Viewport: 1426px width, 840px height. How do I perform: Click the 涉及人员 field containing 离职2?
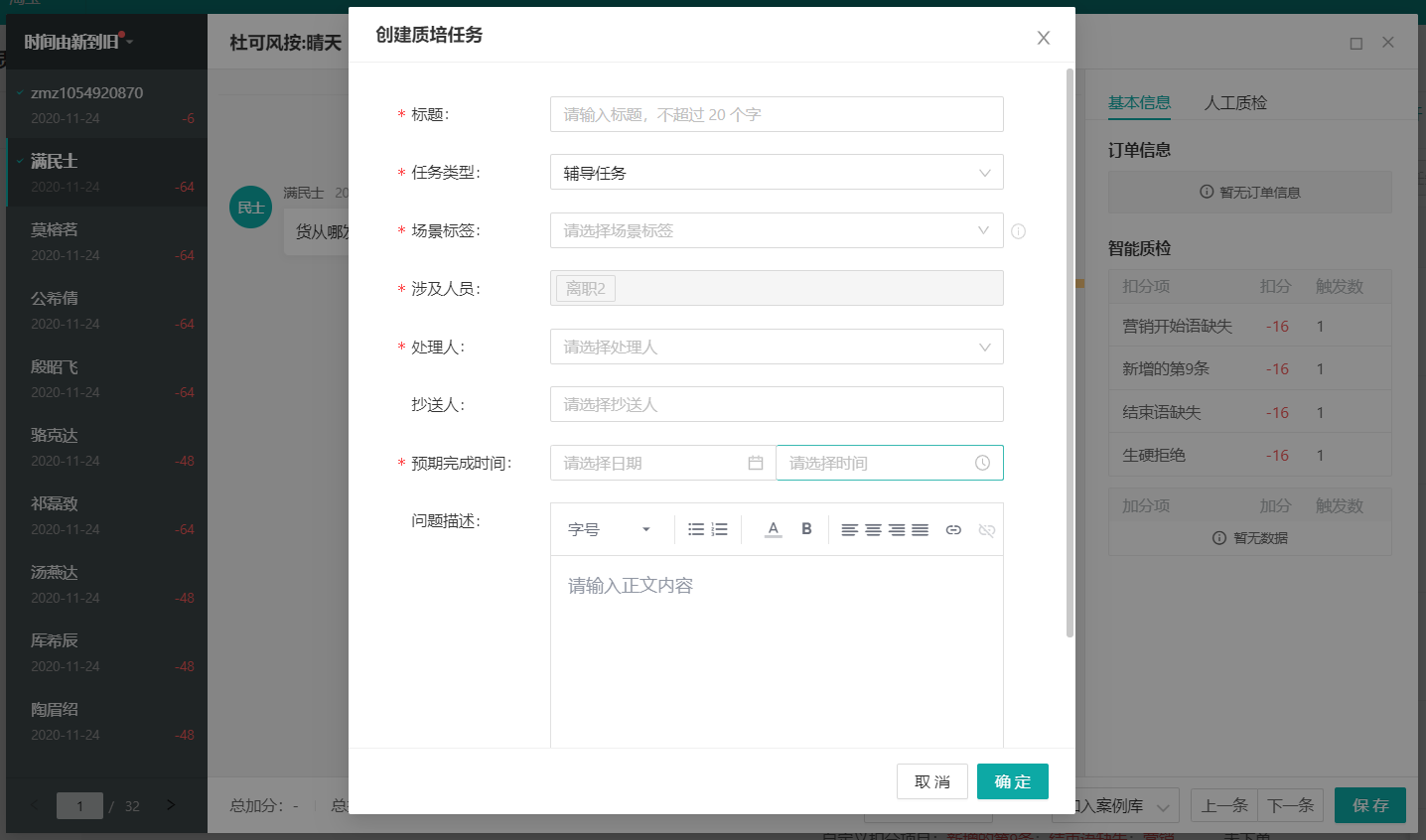pos(777,288)
